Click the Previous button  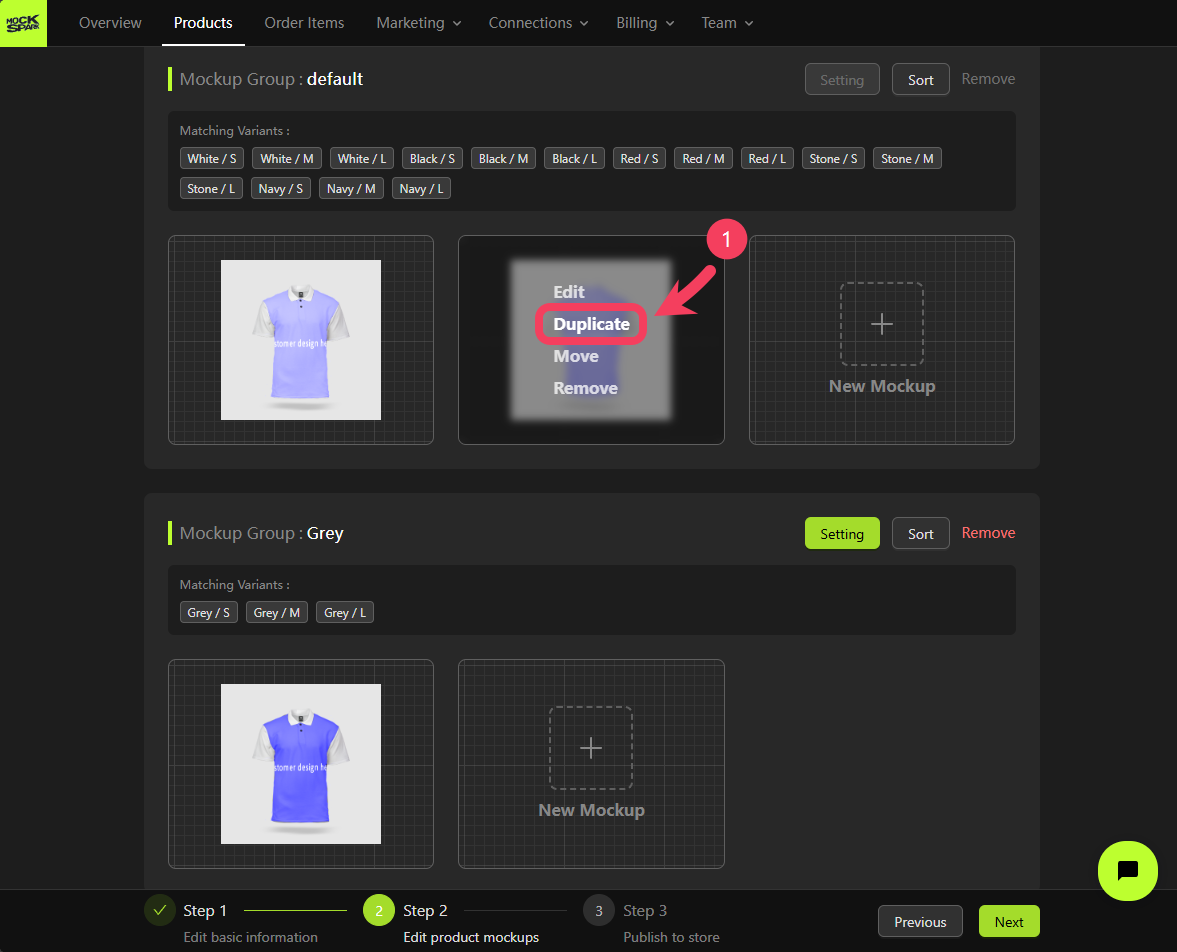pos(920,922)
